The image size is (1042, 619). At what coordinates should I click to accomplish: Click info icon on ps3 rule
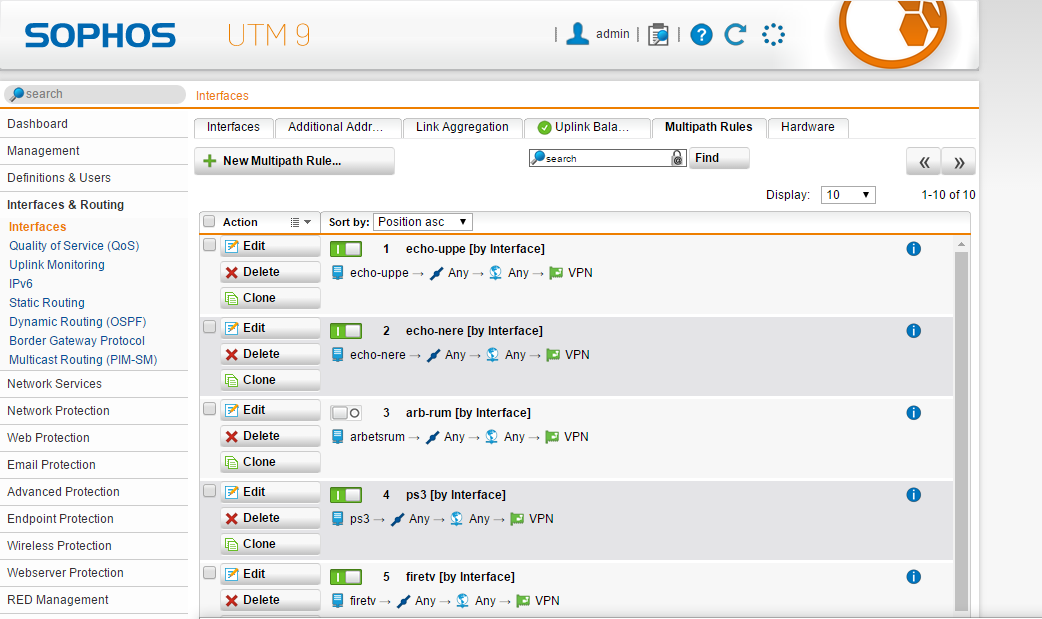913,494
